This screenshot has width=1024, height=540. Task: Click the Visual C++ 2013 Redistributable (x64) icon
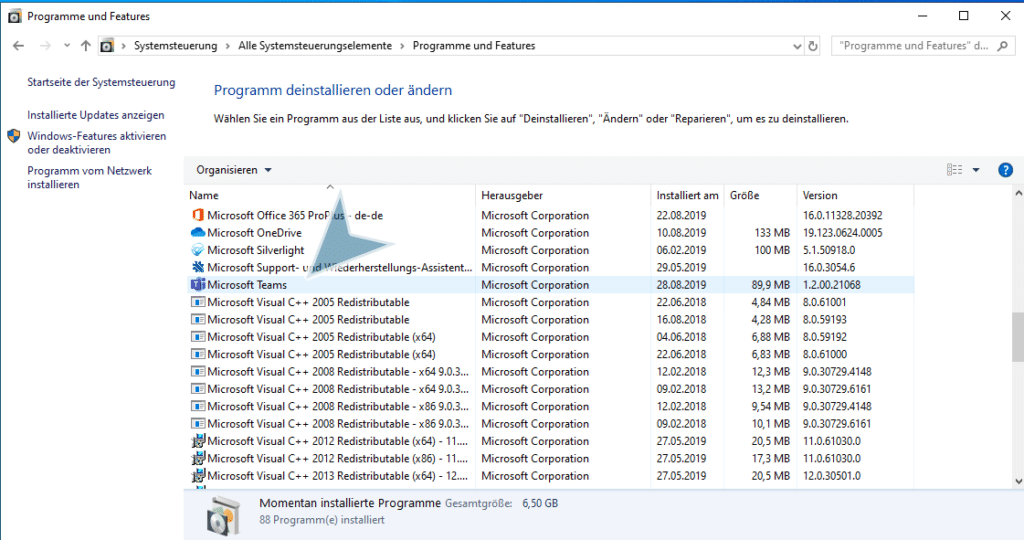pyautogui.click(x=198, y=475)
